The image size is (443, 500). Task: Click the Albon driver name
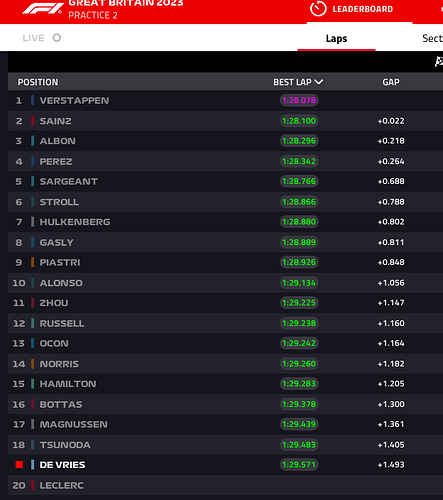58,141
